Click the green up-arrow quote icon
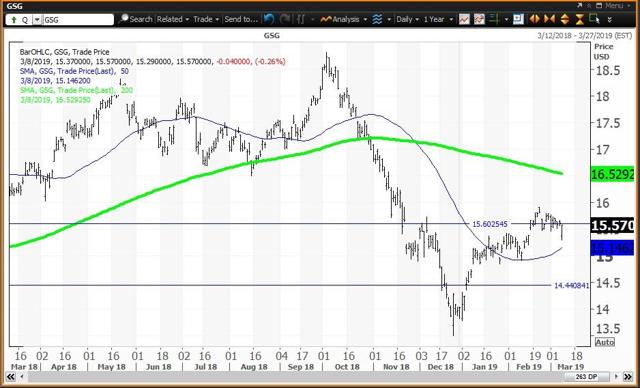The height and width of the screenshot is (388, 640). pyautogui.click(x=14, y=20)
